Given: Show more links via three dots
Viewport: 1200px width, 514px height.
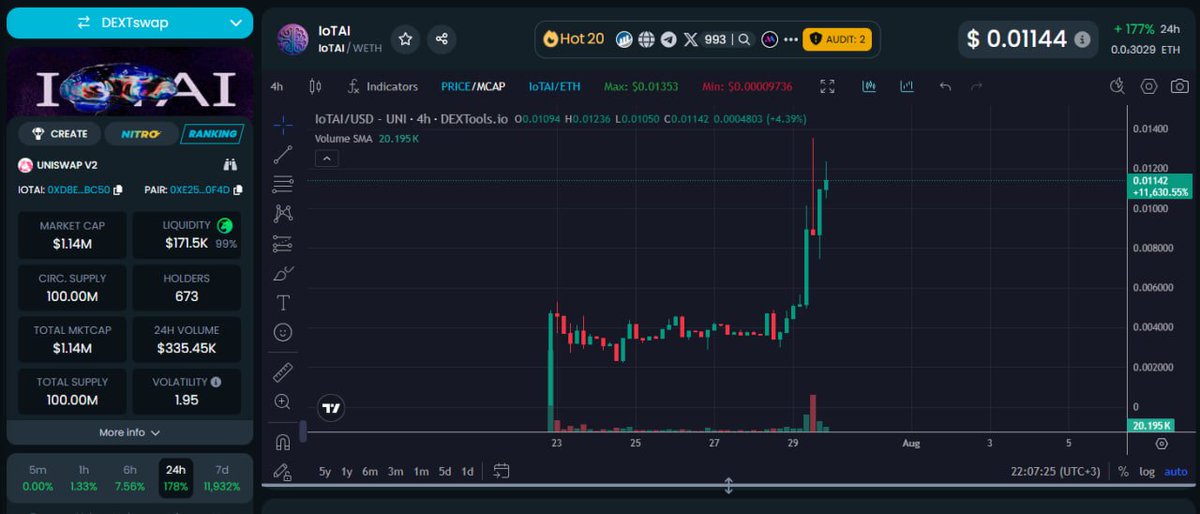Looking at the screenshot, I should pyautogui.click(x=790, y=40).
